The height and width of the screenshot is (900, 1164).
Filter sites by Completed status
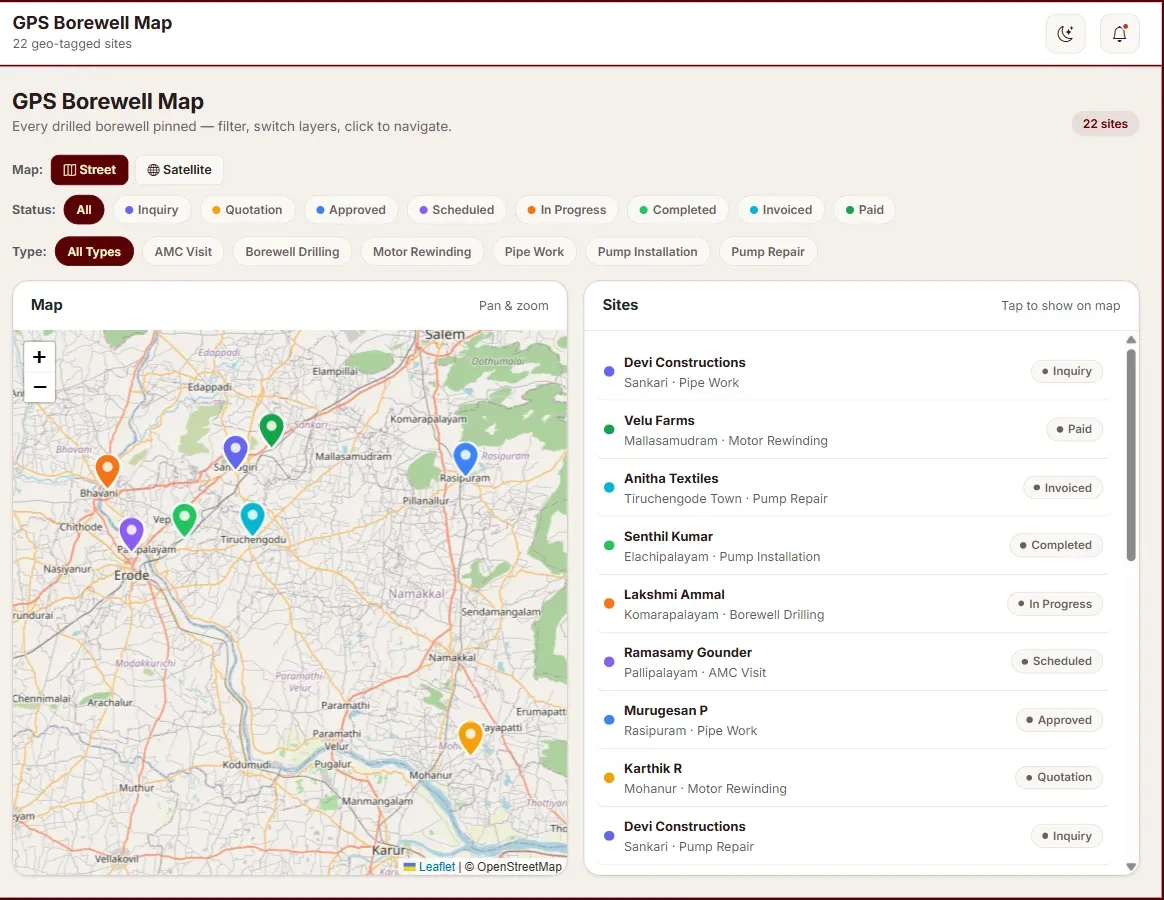678,209
